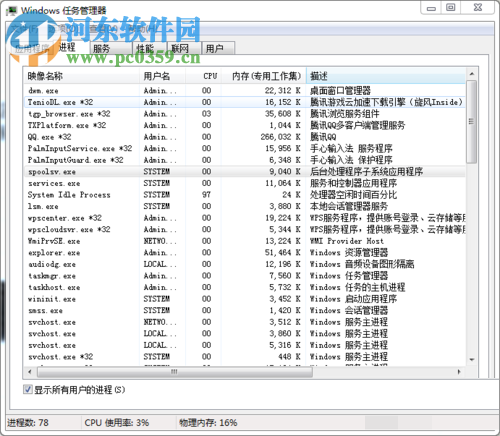
Task: Switch to the 用户 tab
Action: [219, 49]
